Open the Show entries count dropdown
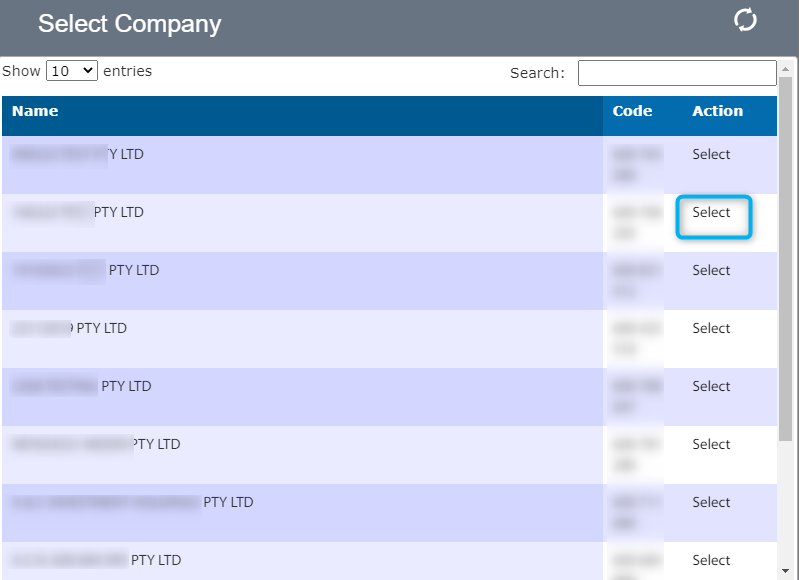Viewport: 799px width, 580px height. (72, 70)
